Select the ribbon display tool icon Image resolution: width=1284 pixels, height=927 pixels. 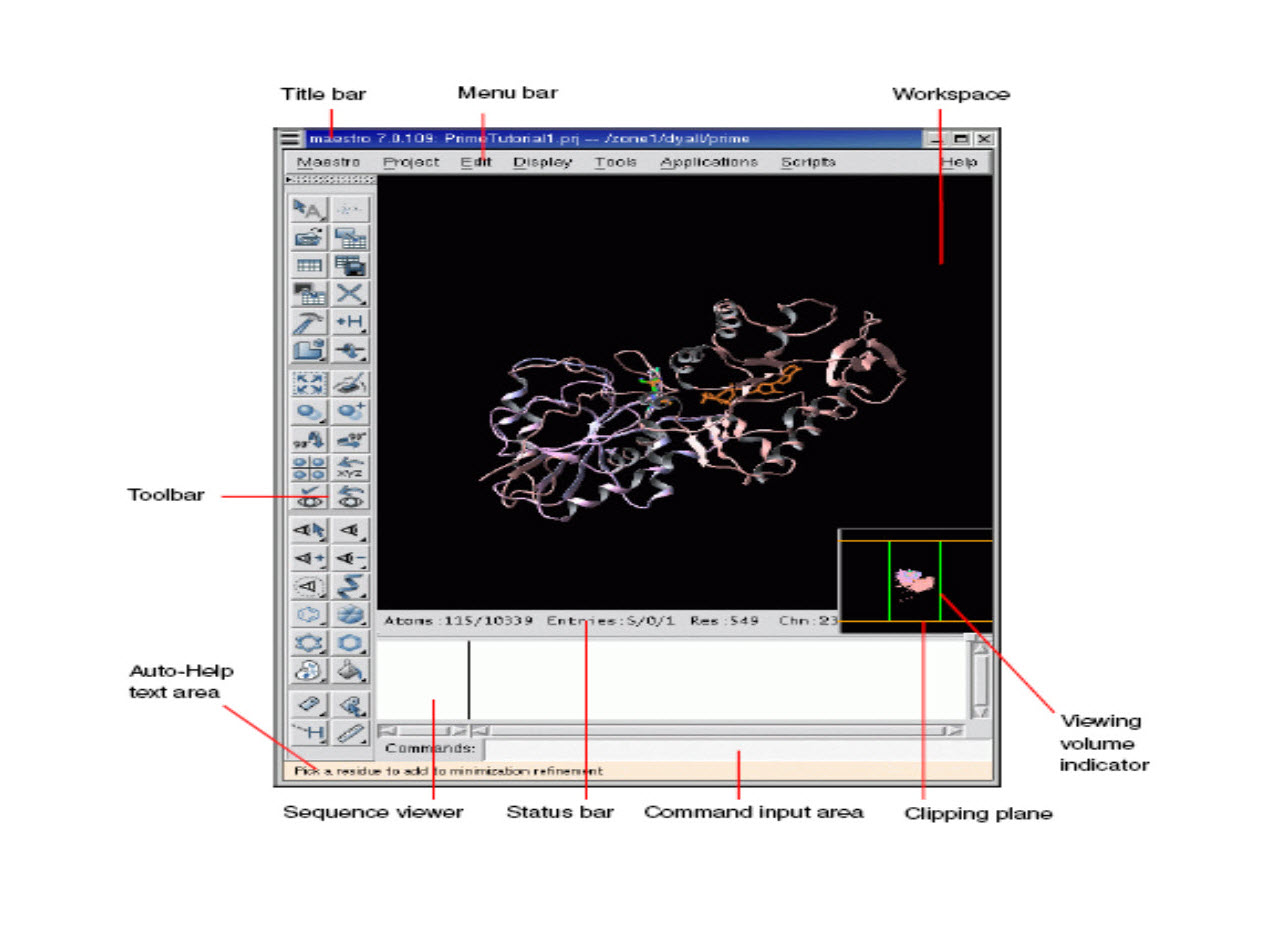350,586
